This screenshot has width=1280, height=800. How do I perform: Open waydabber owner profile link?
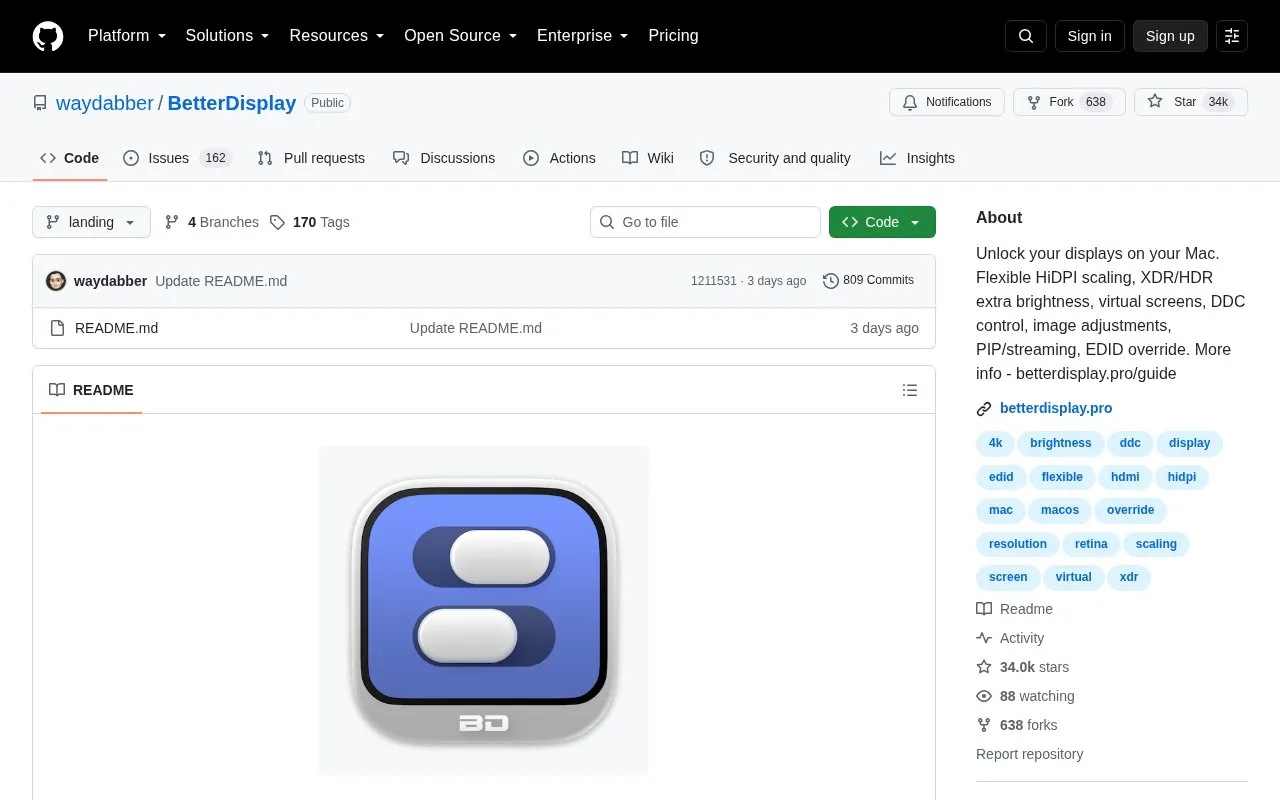click(x=105, y=103)
